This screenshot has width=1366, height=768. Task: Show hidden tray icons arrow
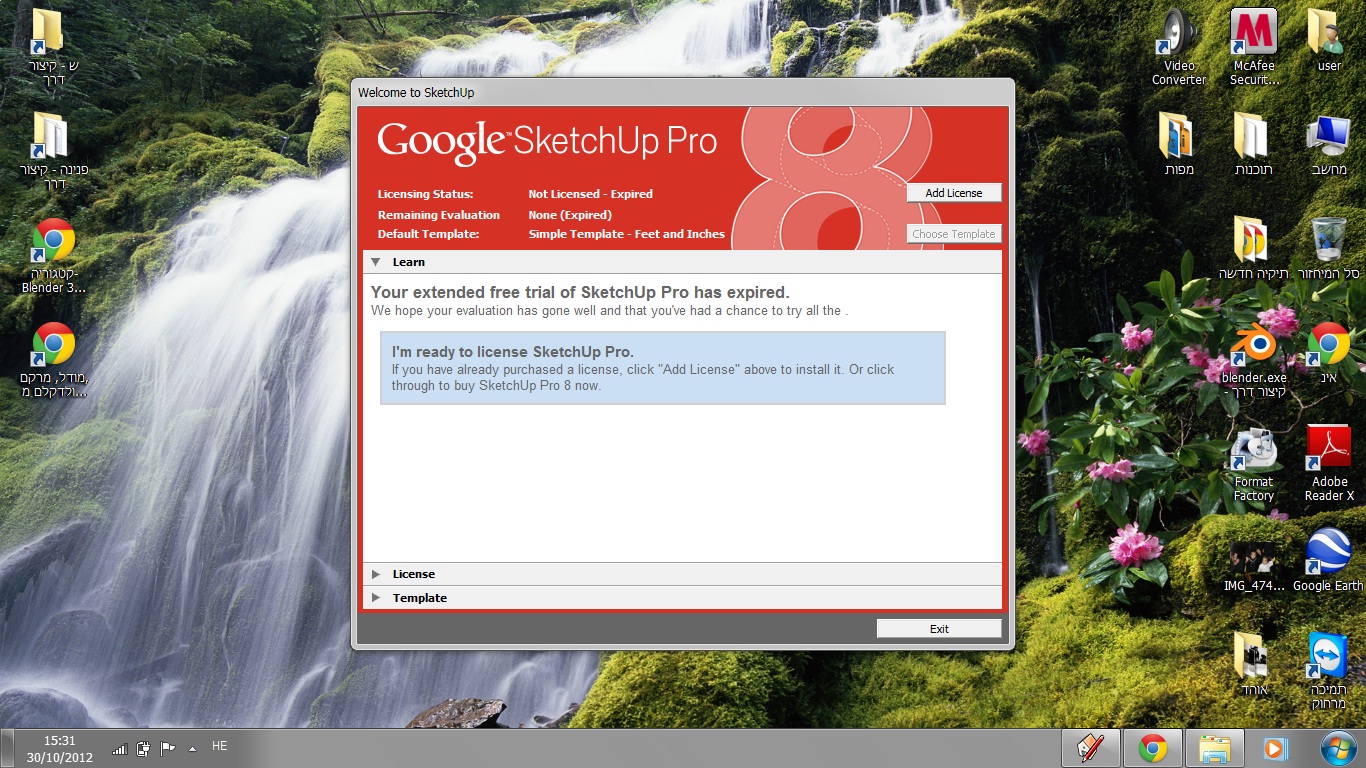(192, 748)
